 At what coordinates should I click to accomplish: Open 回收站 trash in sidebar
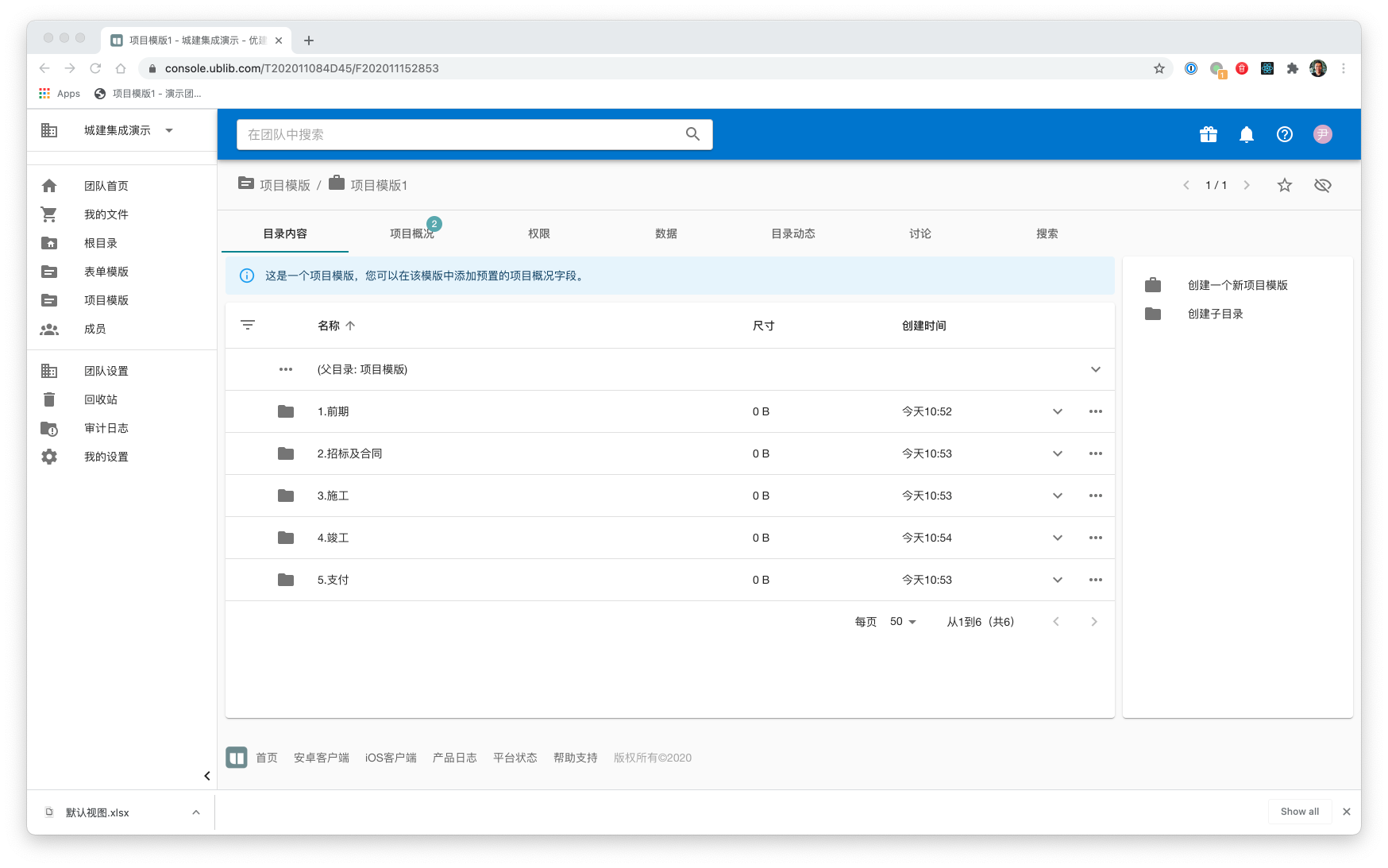point(100,399)
